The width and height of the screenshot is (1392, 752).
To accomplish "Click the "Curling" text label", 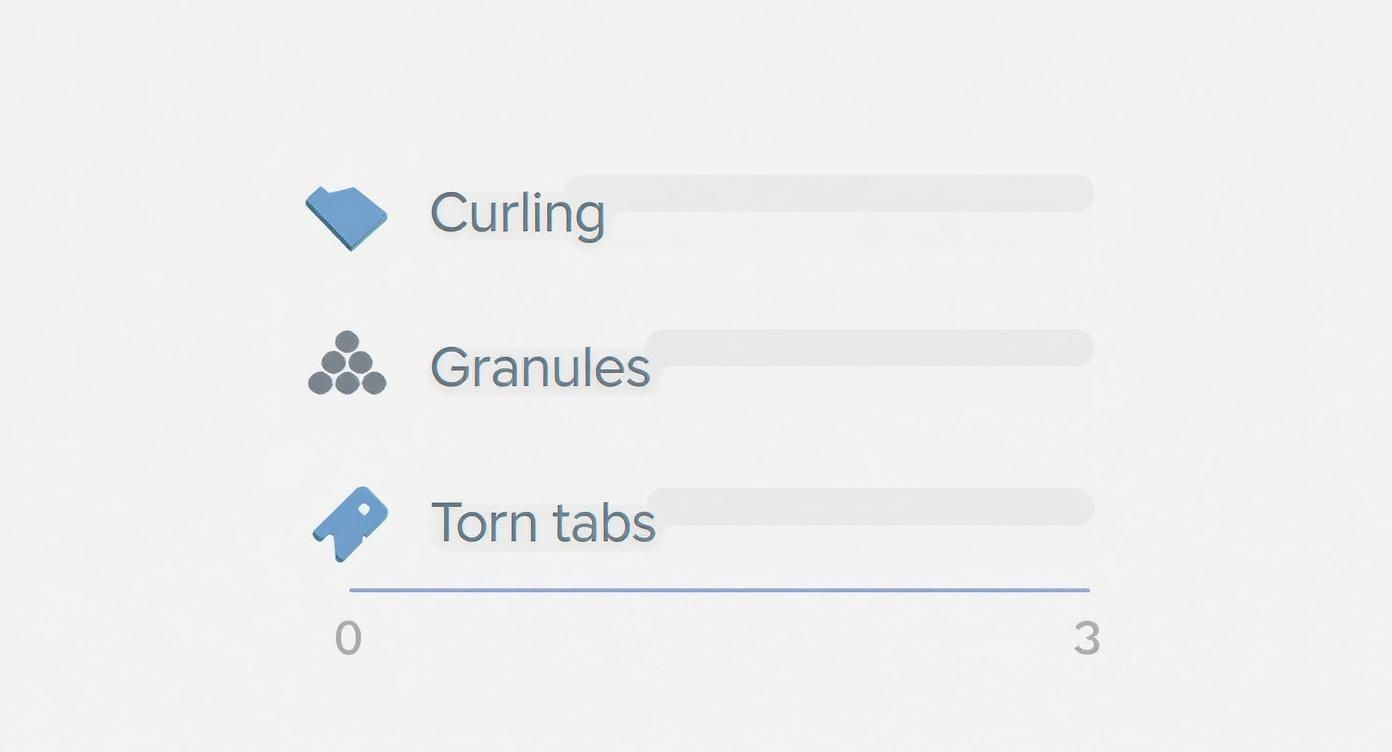I will (517, 213).
